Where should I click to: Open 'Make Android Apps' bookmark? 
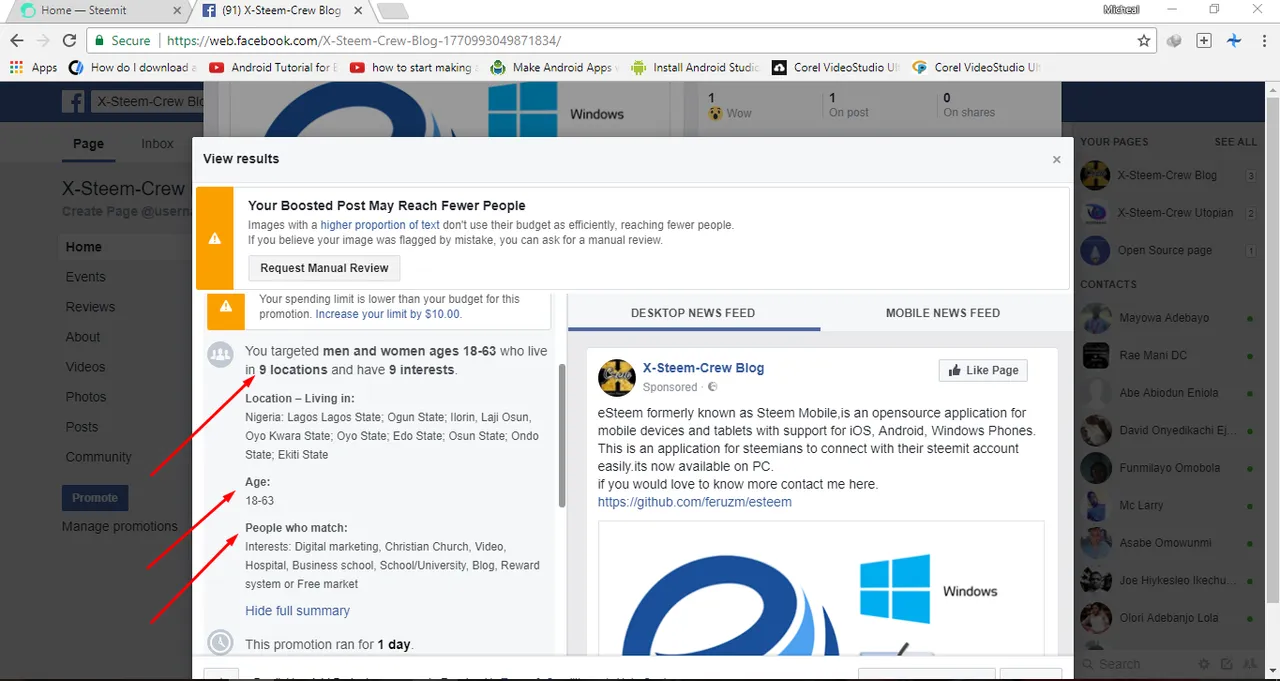pyautogui.click(x=554, y=68)
